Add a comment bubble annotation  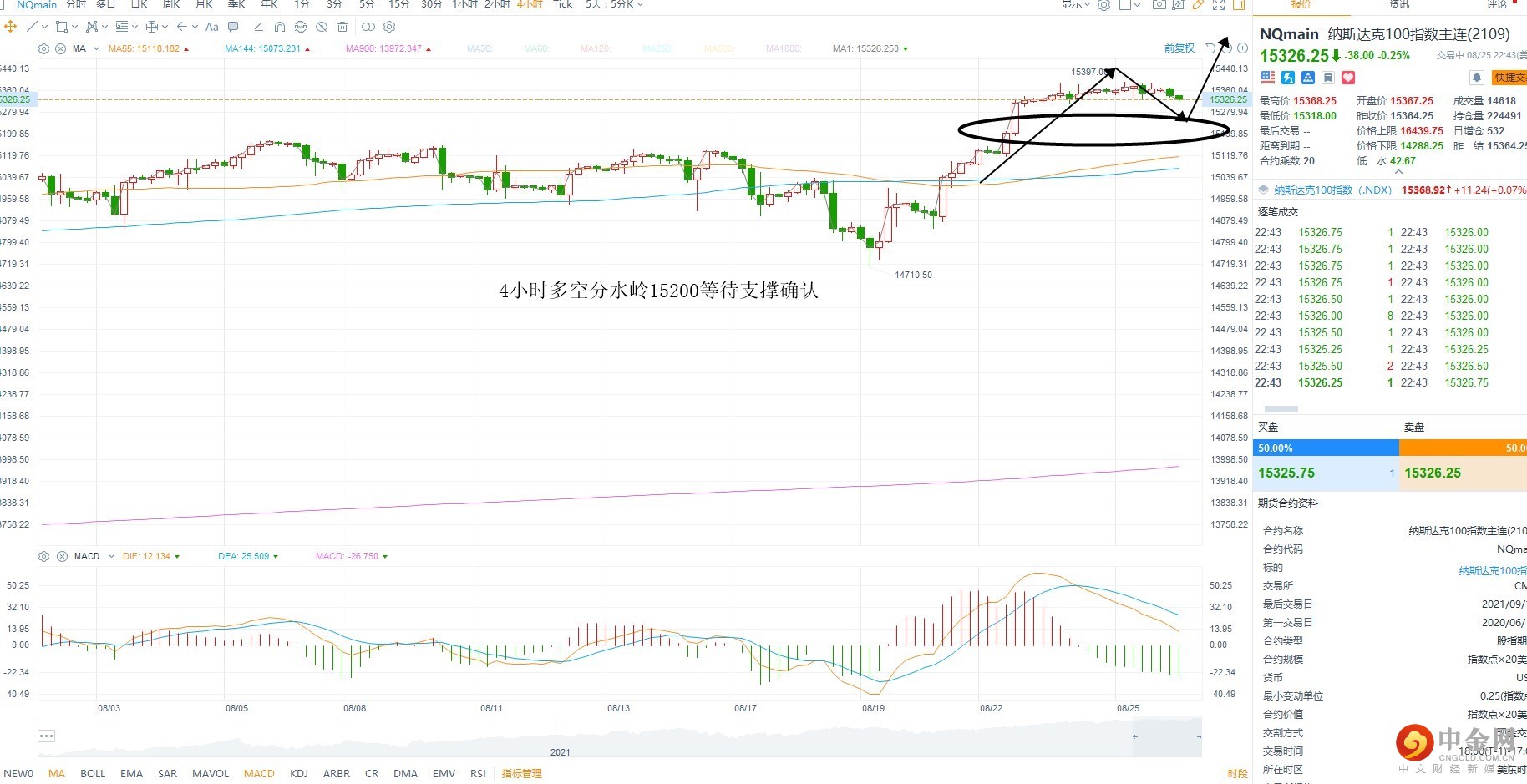click(233, 27)
